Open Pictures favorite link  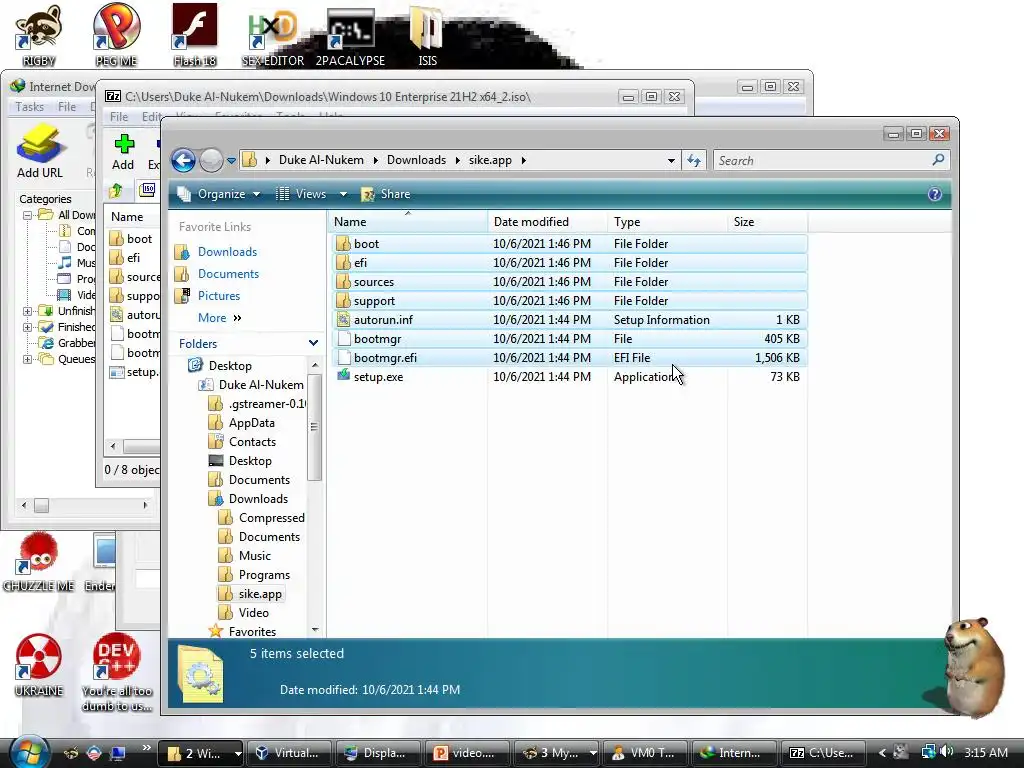tap(219, 295)
